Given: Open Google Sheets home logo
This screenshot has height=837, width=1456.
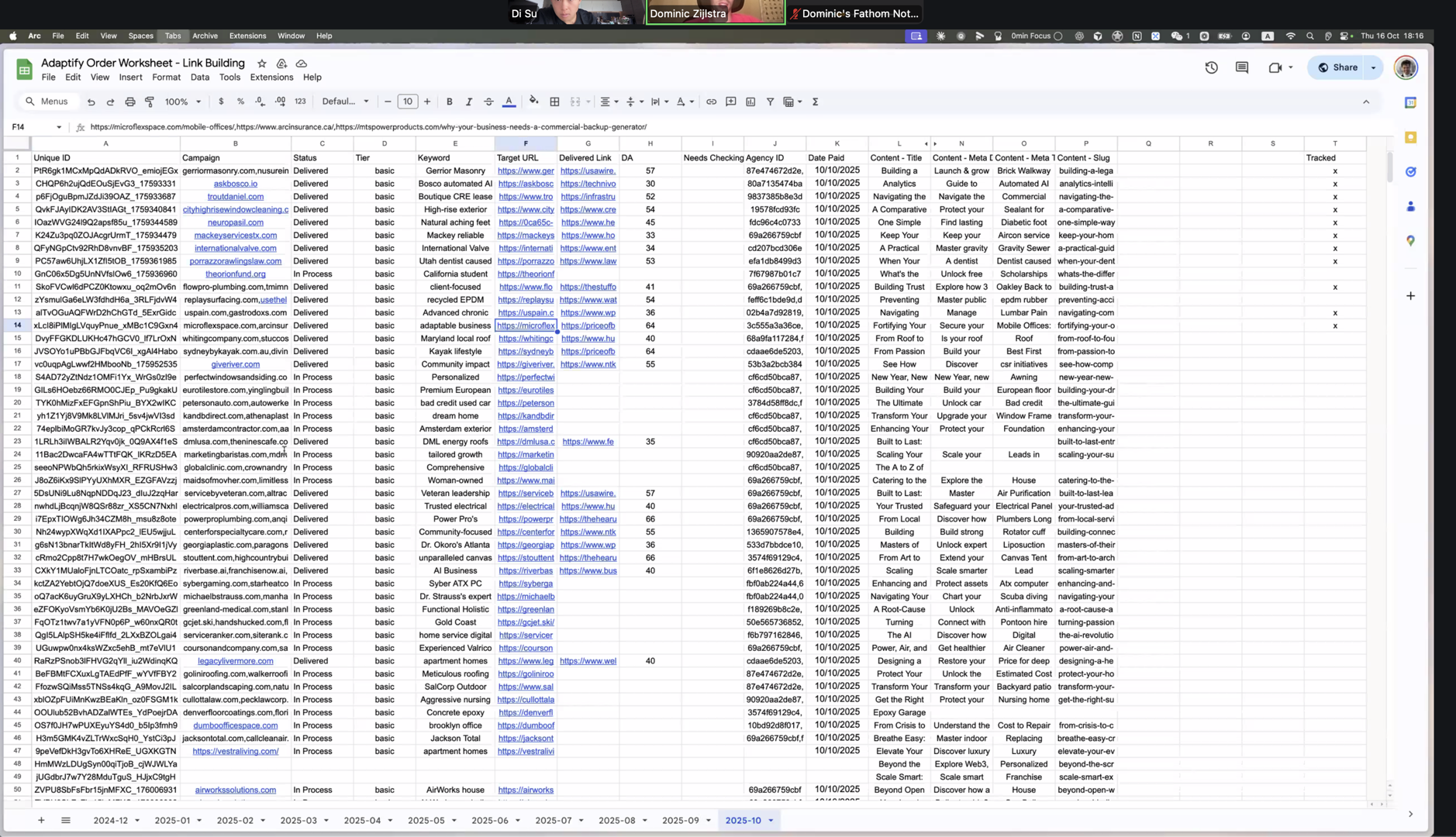Looking at the screenshot, I should (x=24, y=70).
